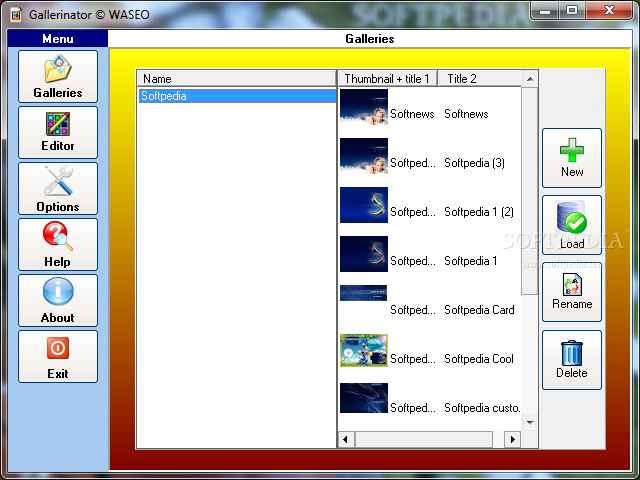Click the horizontal scrollbar thumb
Viewport: 640px width, 480px height.
[424, 440]
